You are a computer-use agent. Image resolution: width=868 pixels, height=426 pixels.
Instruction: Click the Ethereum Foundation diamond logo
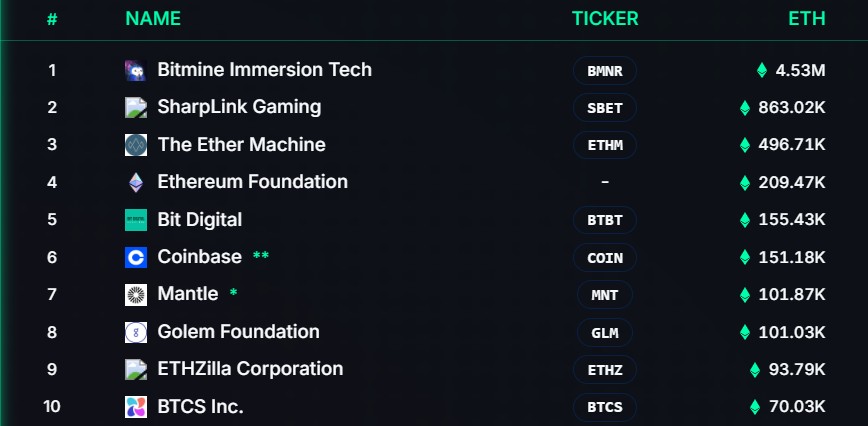point(135,182)
